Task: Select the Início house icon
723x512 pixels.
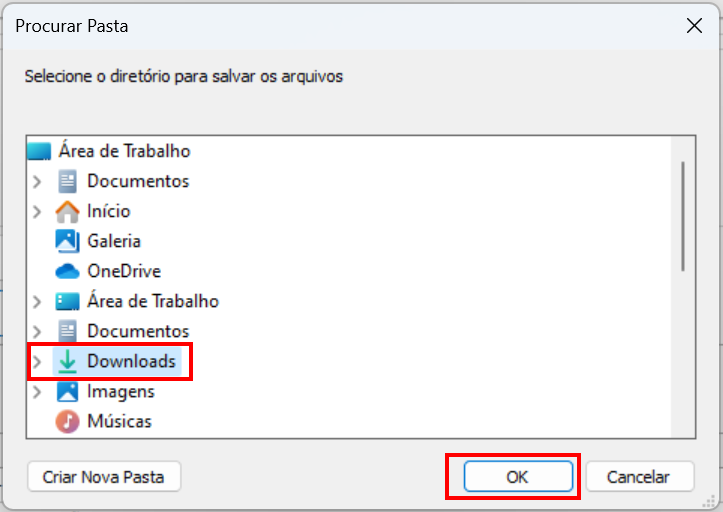Action: [67, 211]
